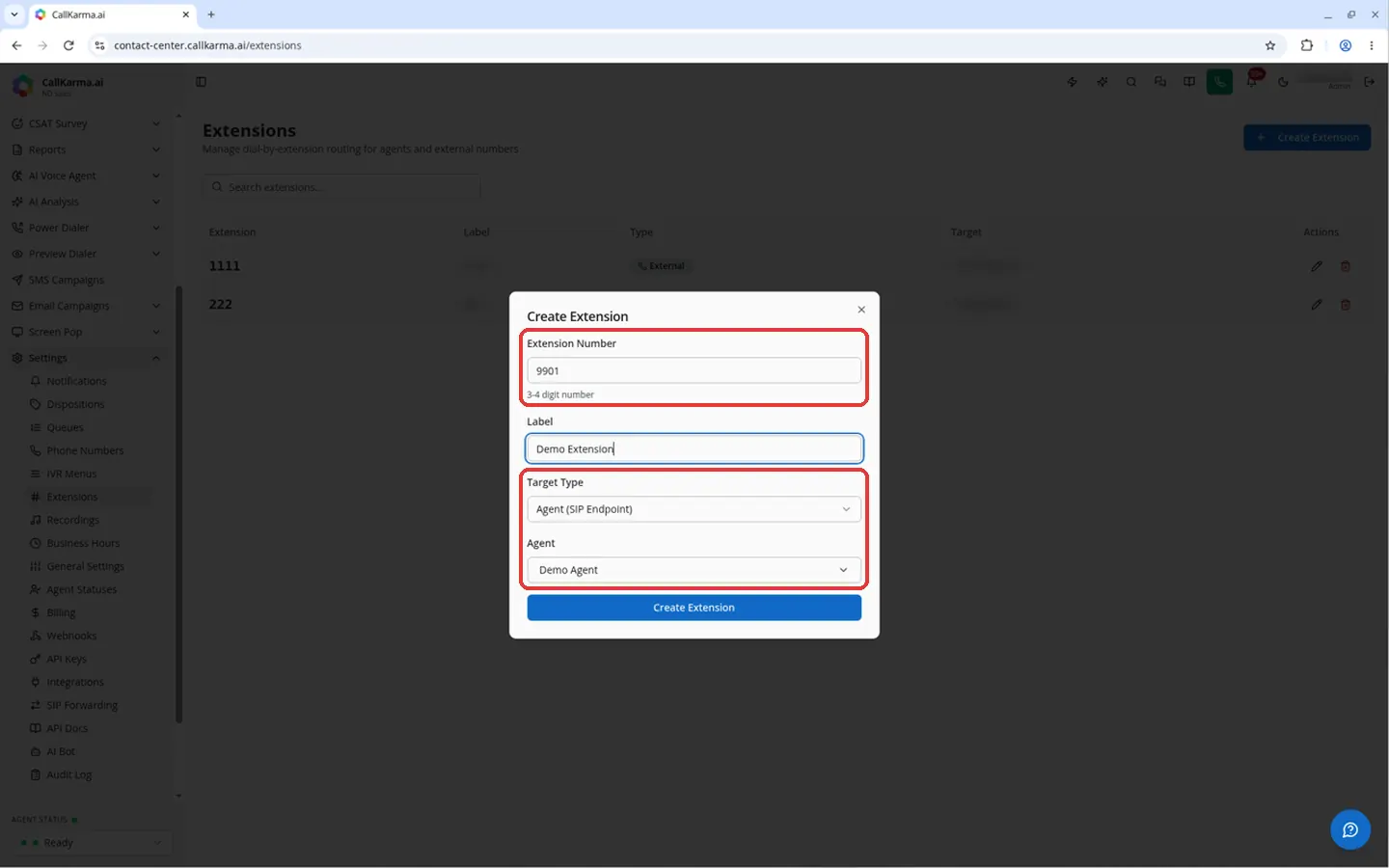Open the chat messages icon in header
1389x868 pixels.
click(x=1159, y=82)
